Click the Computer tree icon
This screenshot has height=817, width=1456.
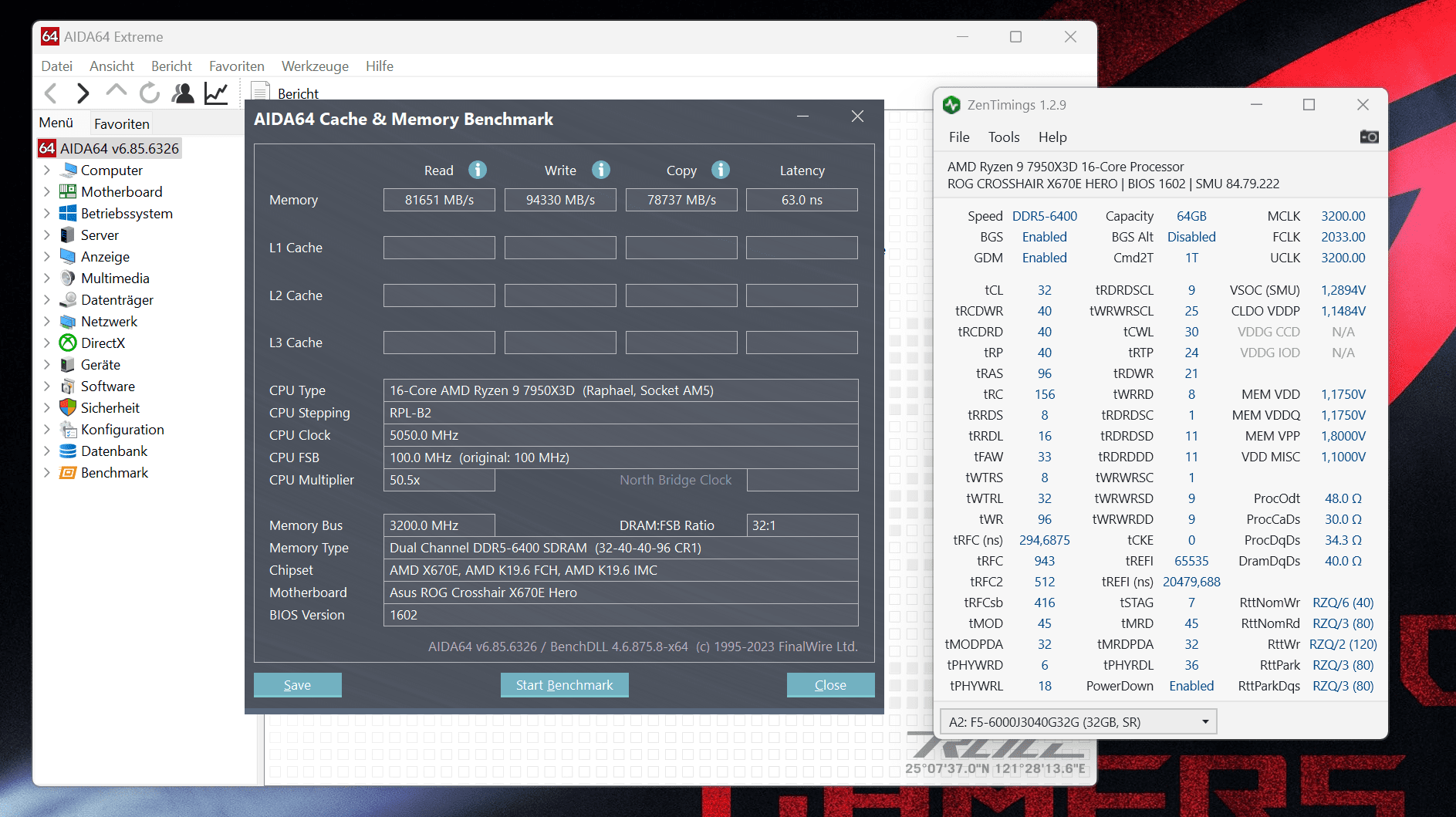coord(69,170)
